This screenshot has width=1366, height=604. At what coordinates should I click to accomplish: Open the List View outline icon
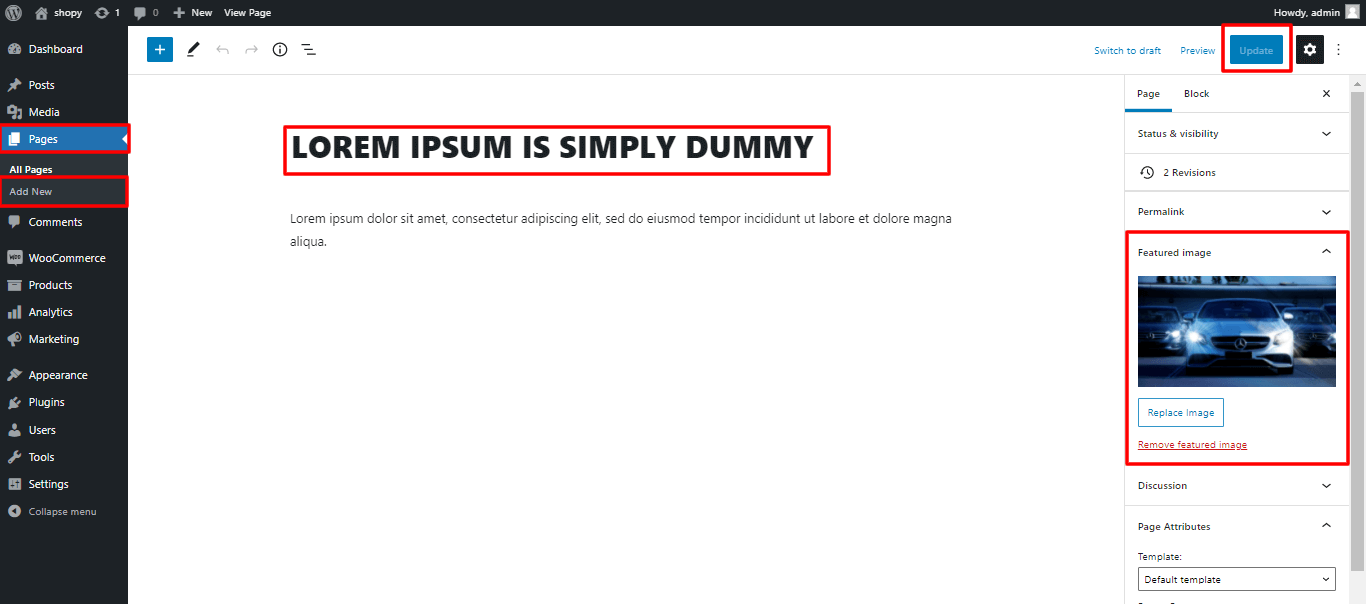click(x=309, y=49)
